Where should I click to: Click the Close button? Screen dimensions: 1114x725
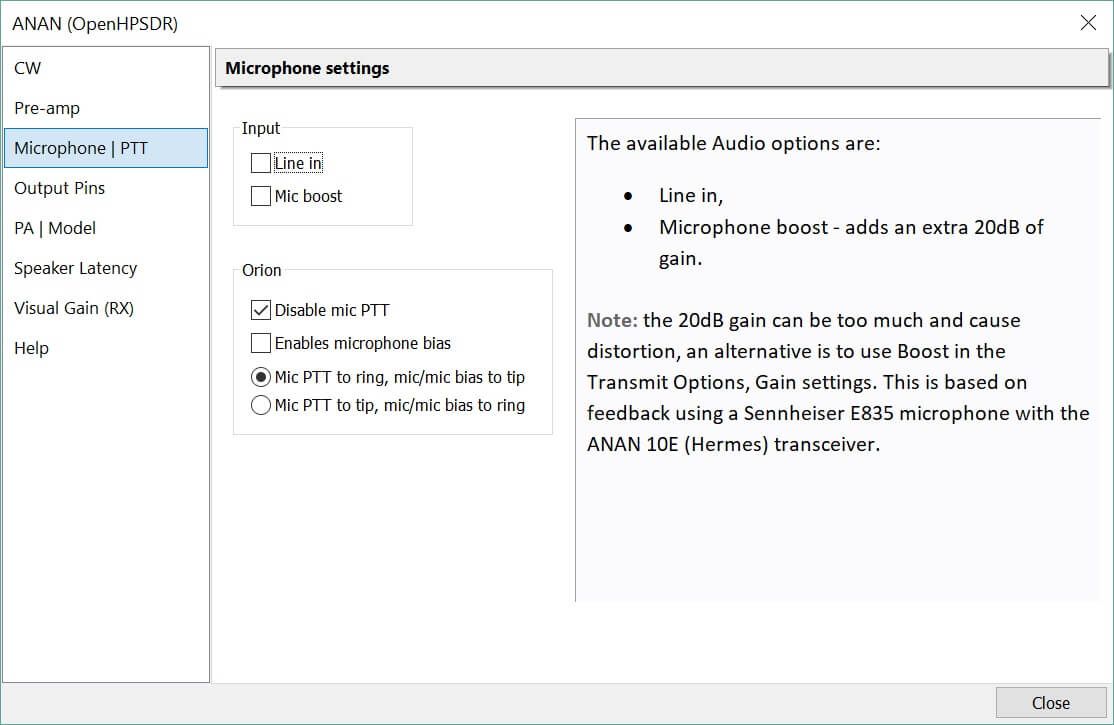(x=1050, y=703)
